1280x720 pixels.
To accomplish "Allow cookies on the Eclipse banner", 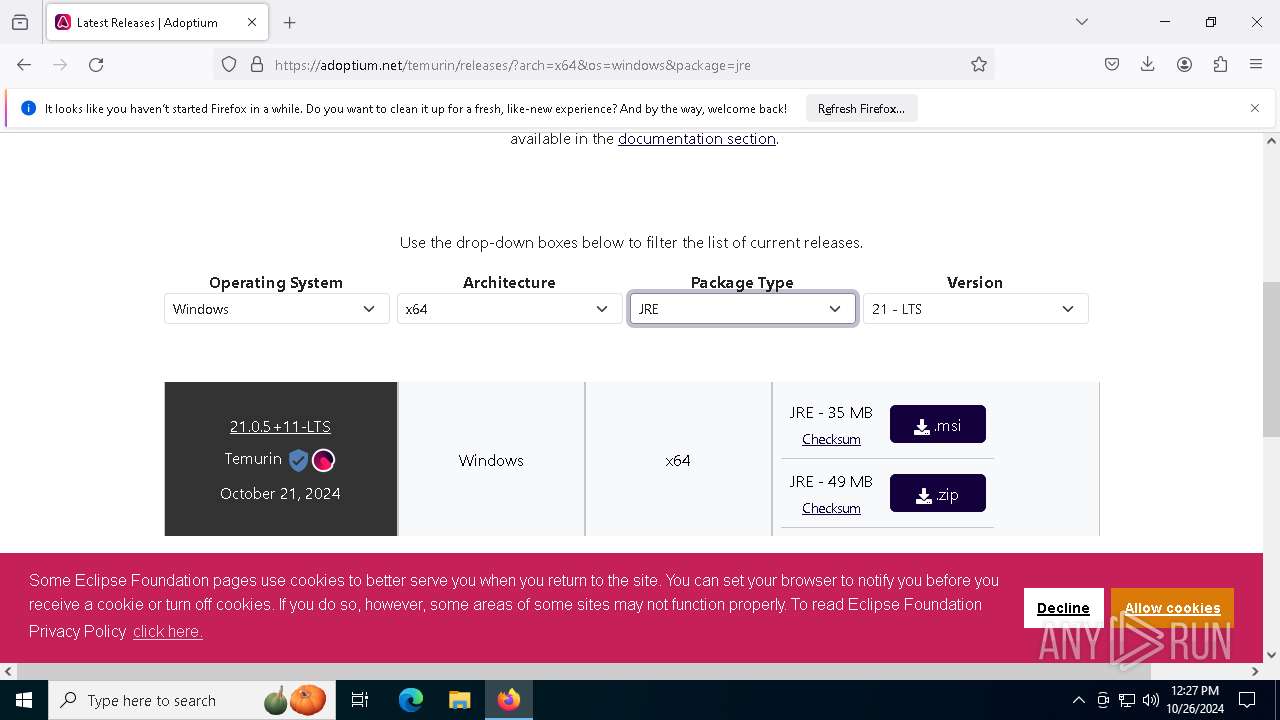I will 1172,608.
